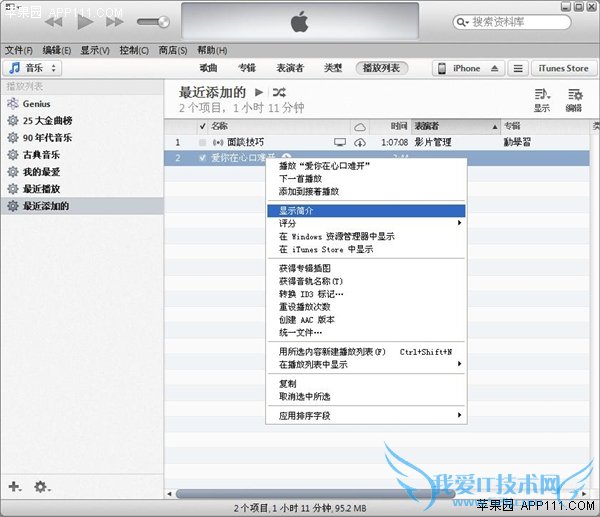The height and width of the screenshot is (517, 600).
Task: Click the main play button
Action: tap(85, 21)
